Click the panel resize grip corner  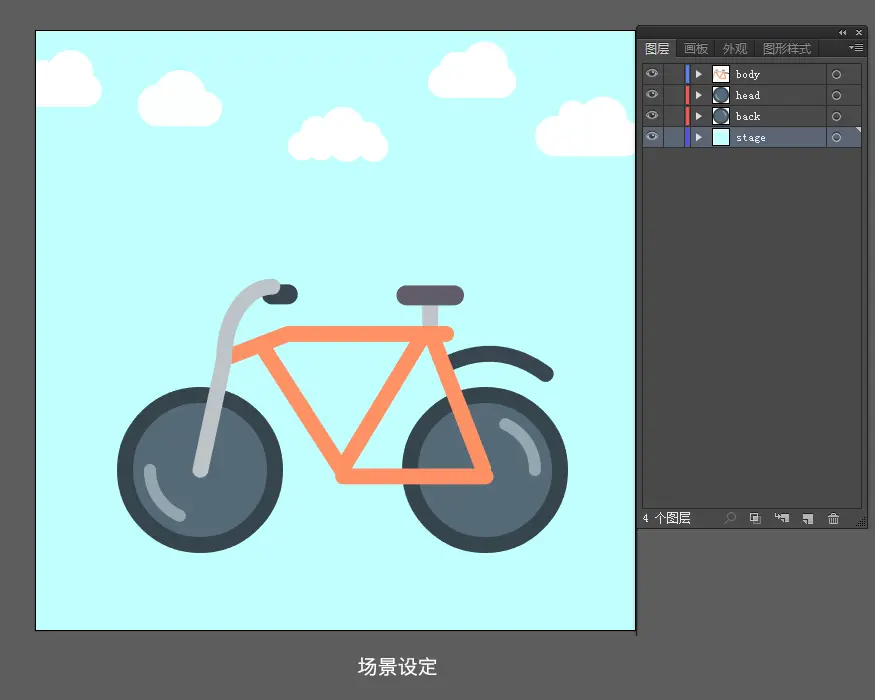coord(861,522)
